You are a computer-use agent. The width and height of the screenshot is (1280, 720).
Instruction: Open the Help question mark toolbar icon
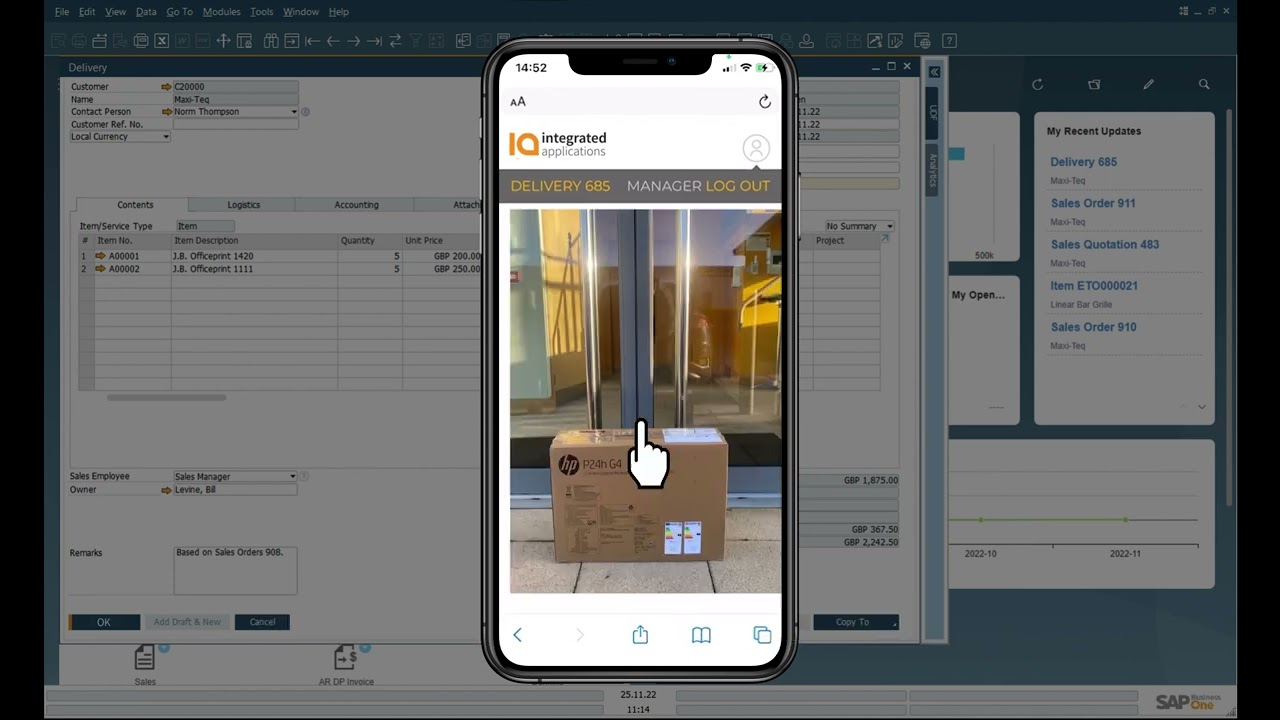pos(949,41)
